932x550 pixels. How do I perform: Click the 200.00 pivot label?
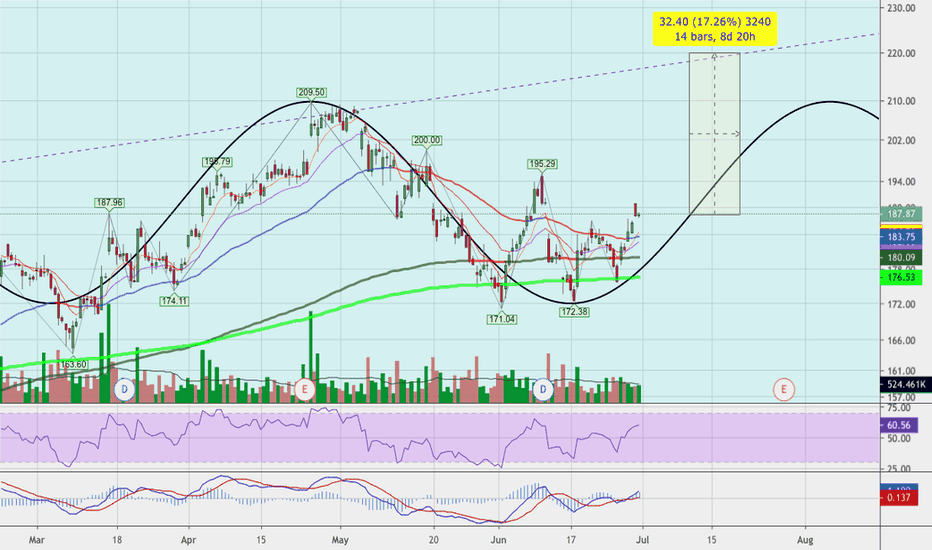[427, 140]
